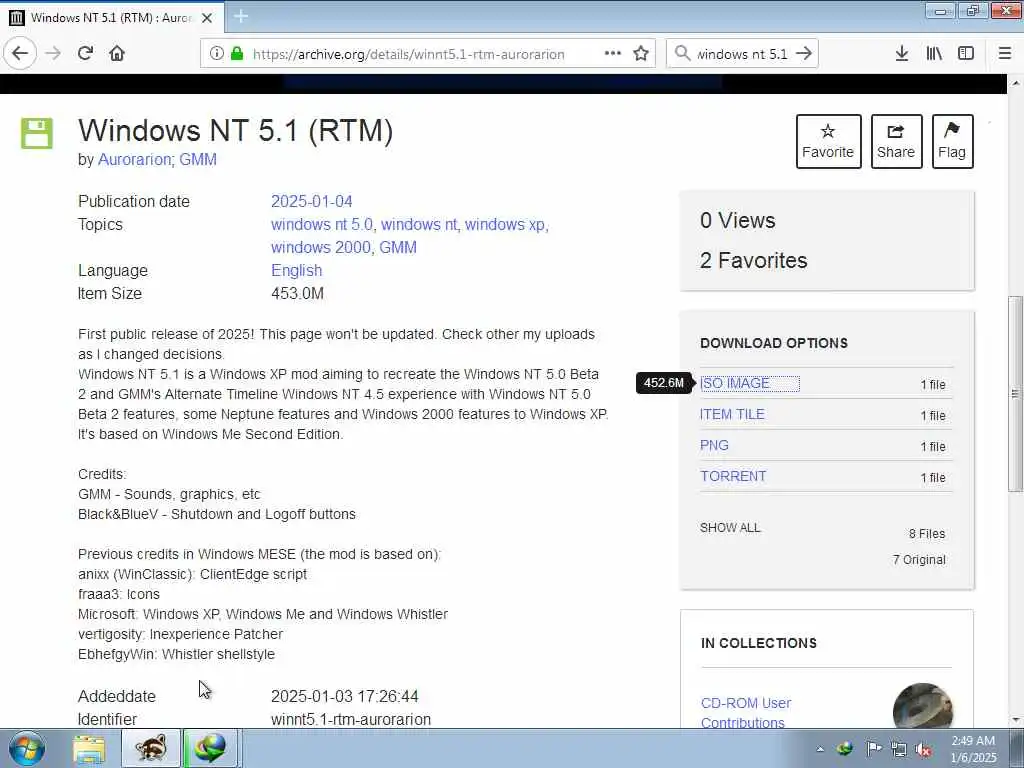Open CD-ROM User Contributions collection
Image resolution: width=1024 pixels, height=768 pixels.
[x=746, y=712]
